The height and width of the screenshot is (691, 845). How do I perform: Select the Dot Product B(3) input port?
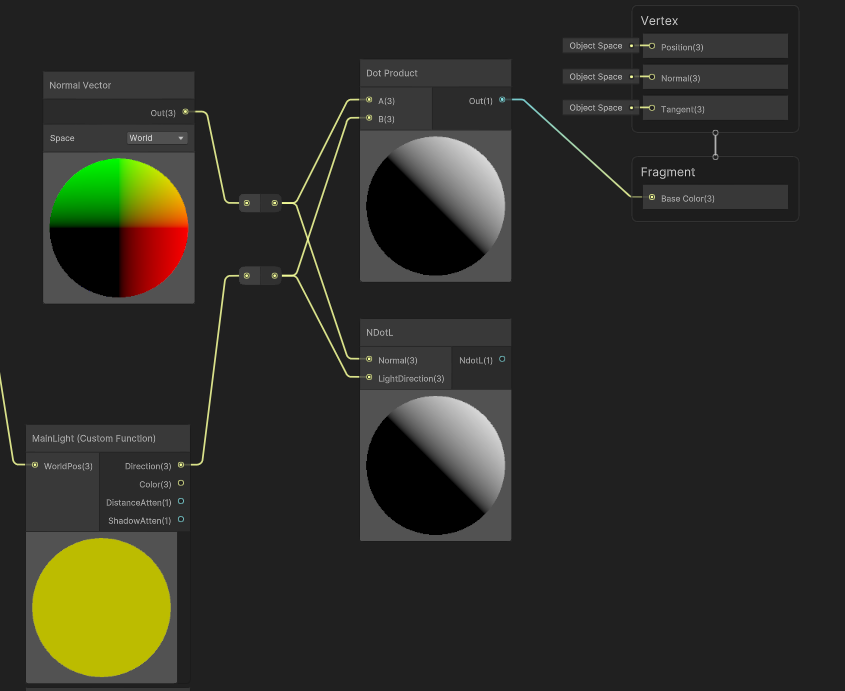(369, 118)
